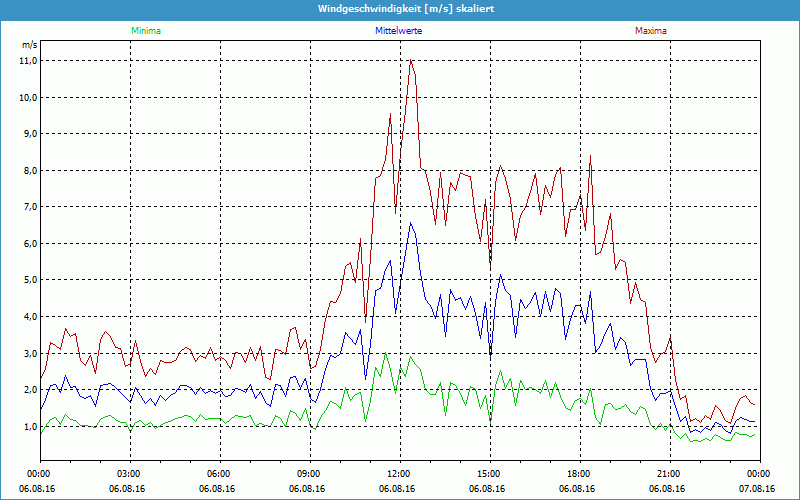The image size is (800, 500).
Task: Click the 09:00 time axis label
Action: (309, 473)
